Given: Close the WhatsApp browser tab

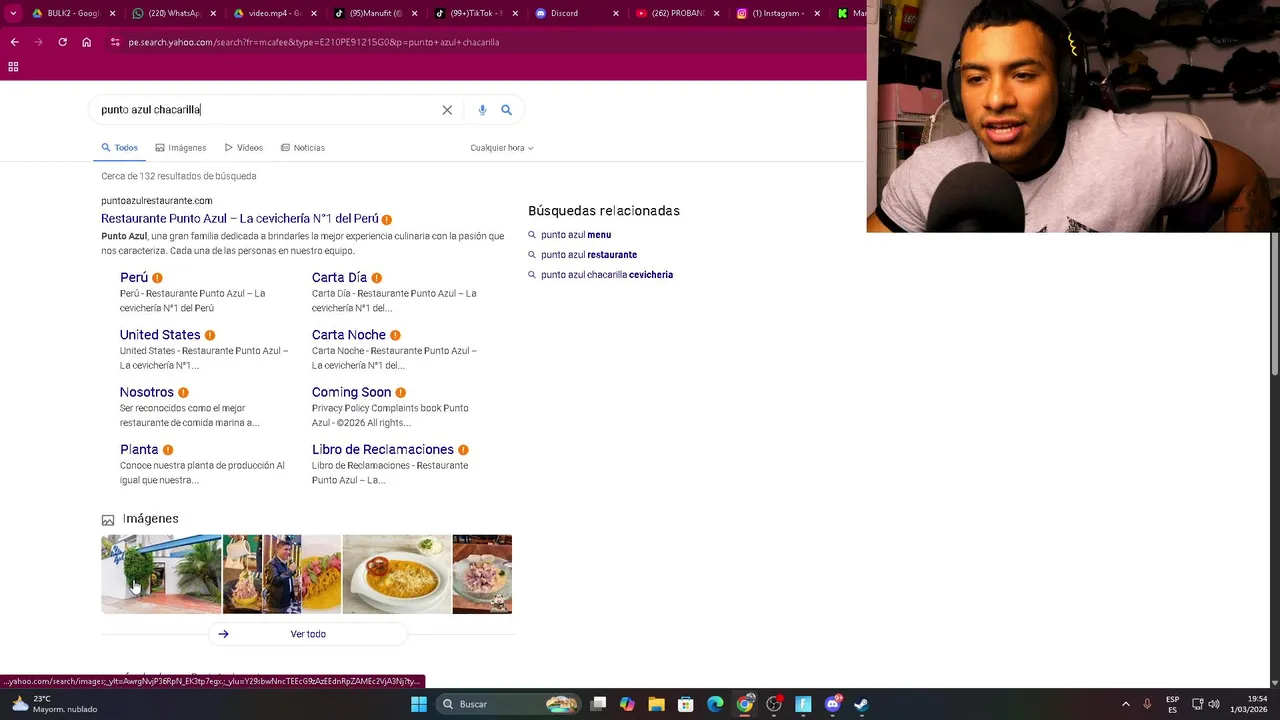Looking at the screenshot, I should pos(213,13).
